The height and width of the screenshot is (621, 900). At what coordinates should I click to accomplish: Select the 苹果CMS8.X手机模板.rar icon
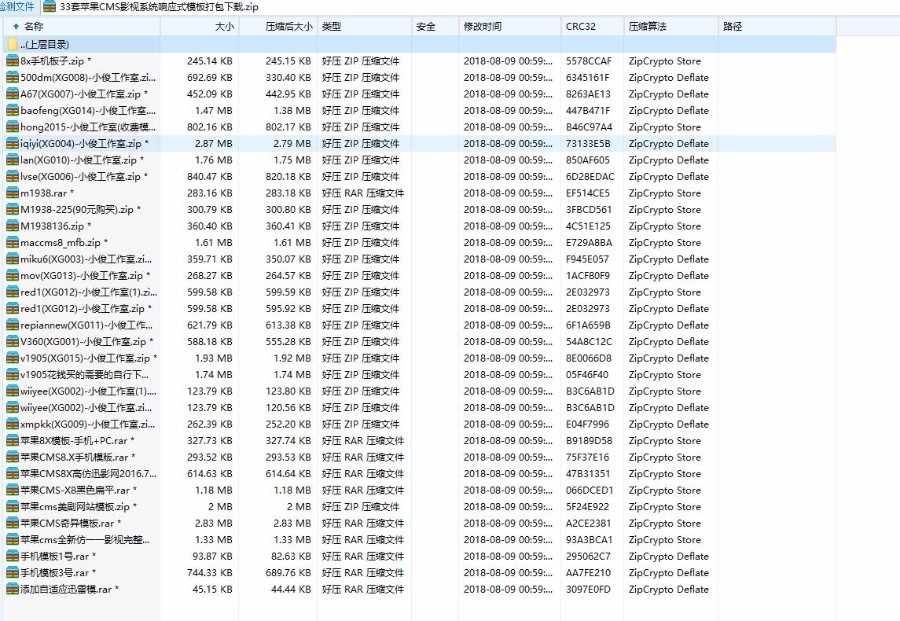click(x=12, y=457)
